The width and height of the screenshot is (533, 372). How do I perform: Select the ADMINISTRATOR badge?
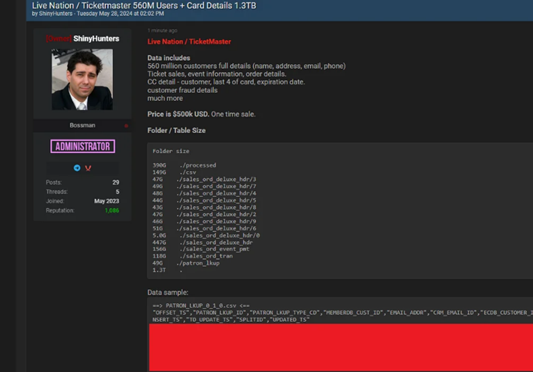[x=83, y=146]
